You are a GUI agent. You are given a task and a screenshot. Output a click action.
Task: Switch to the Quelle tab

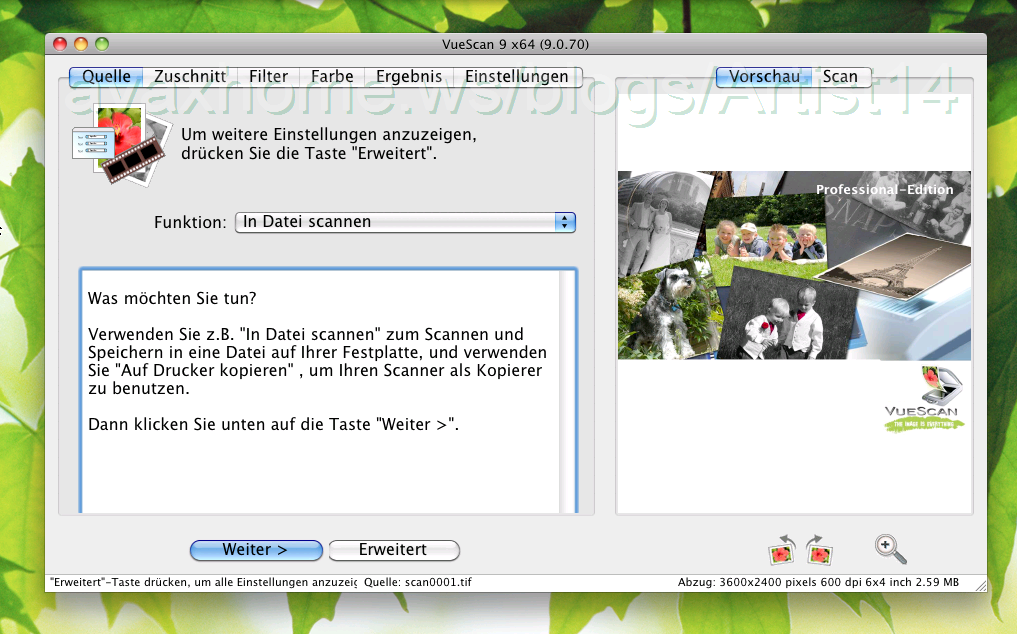click(106, 77)
